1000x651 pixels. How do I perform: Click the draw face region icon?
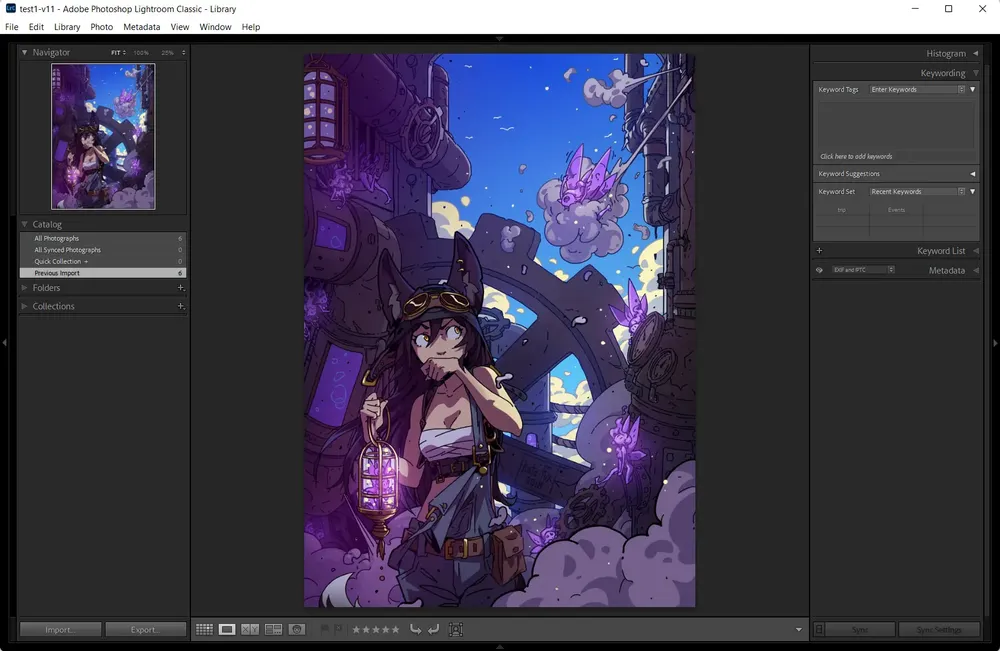tap(456, 629)
